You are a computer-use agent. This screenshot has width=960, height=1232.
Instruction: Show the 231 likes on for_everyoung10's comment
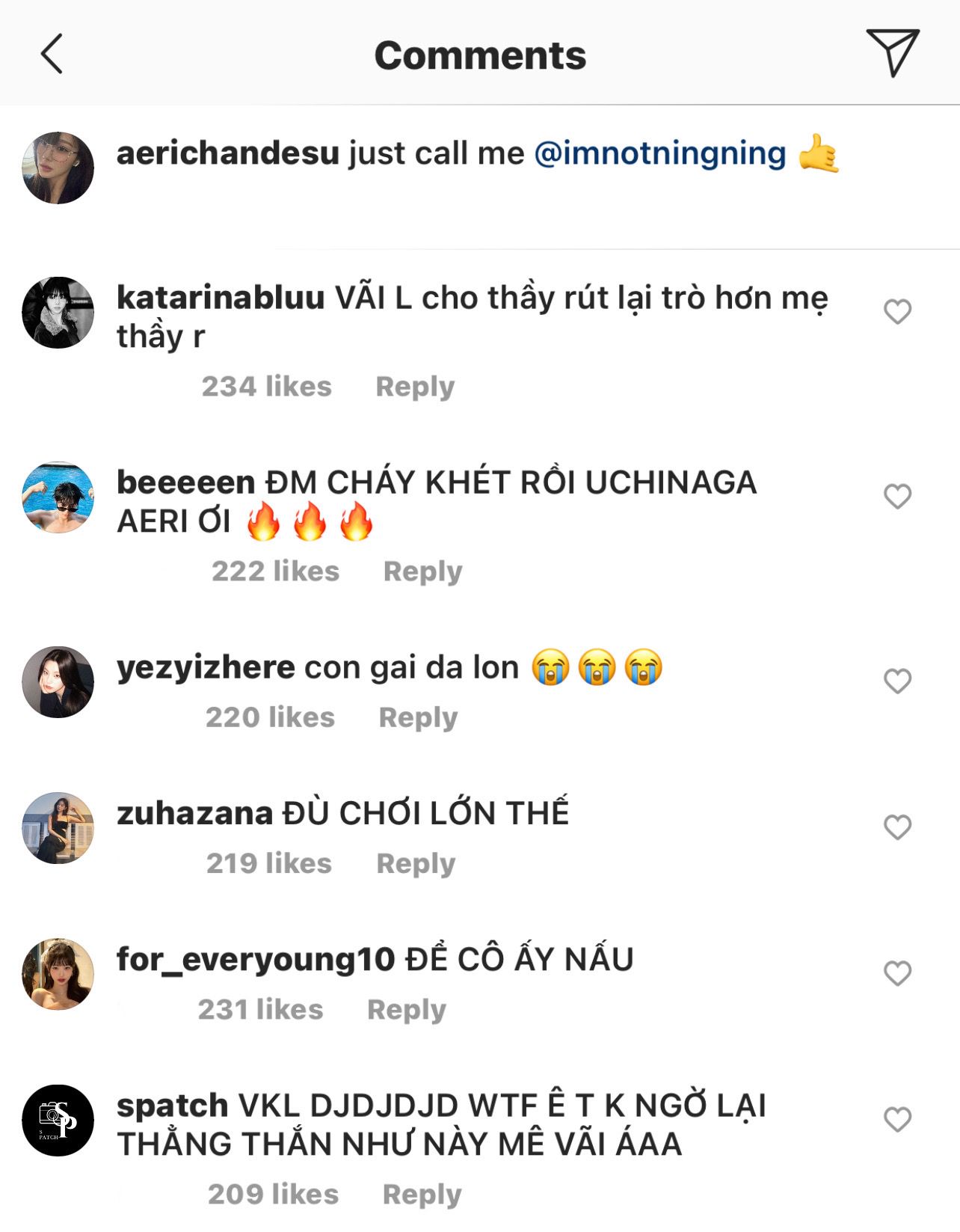tap(261, 1010)
